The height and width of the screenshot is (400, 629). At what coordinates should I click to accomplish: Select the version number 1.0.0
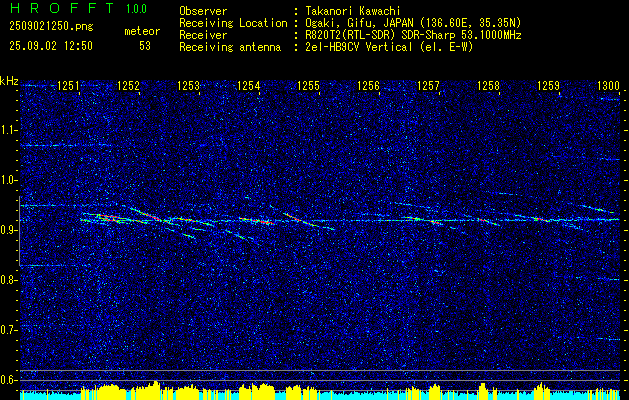pos(136,9)
